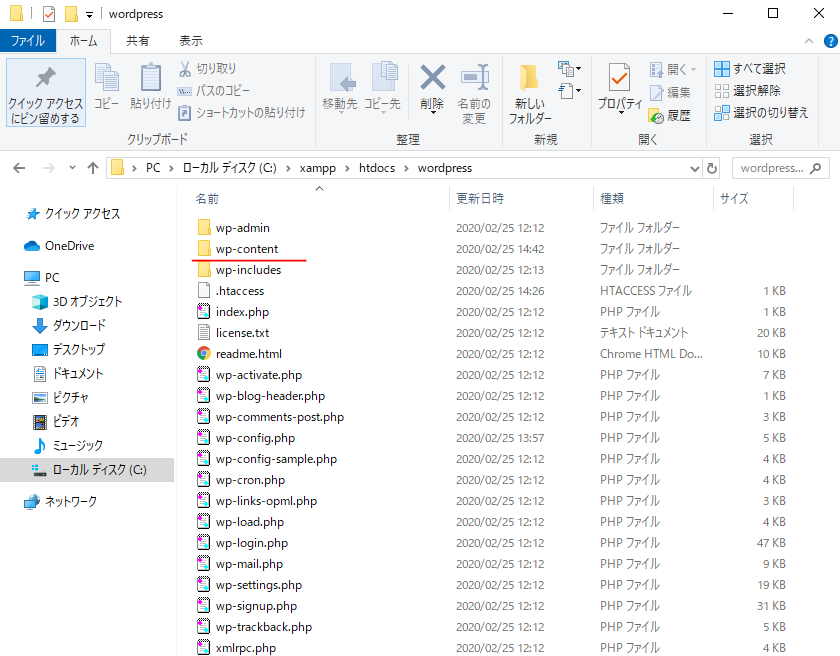Expand the address bar history dropdown

pos(695,169)
